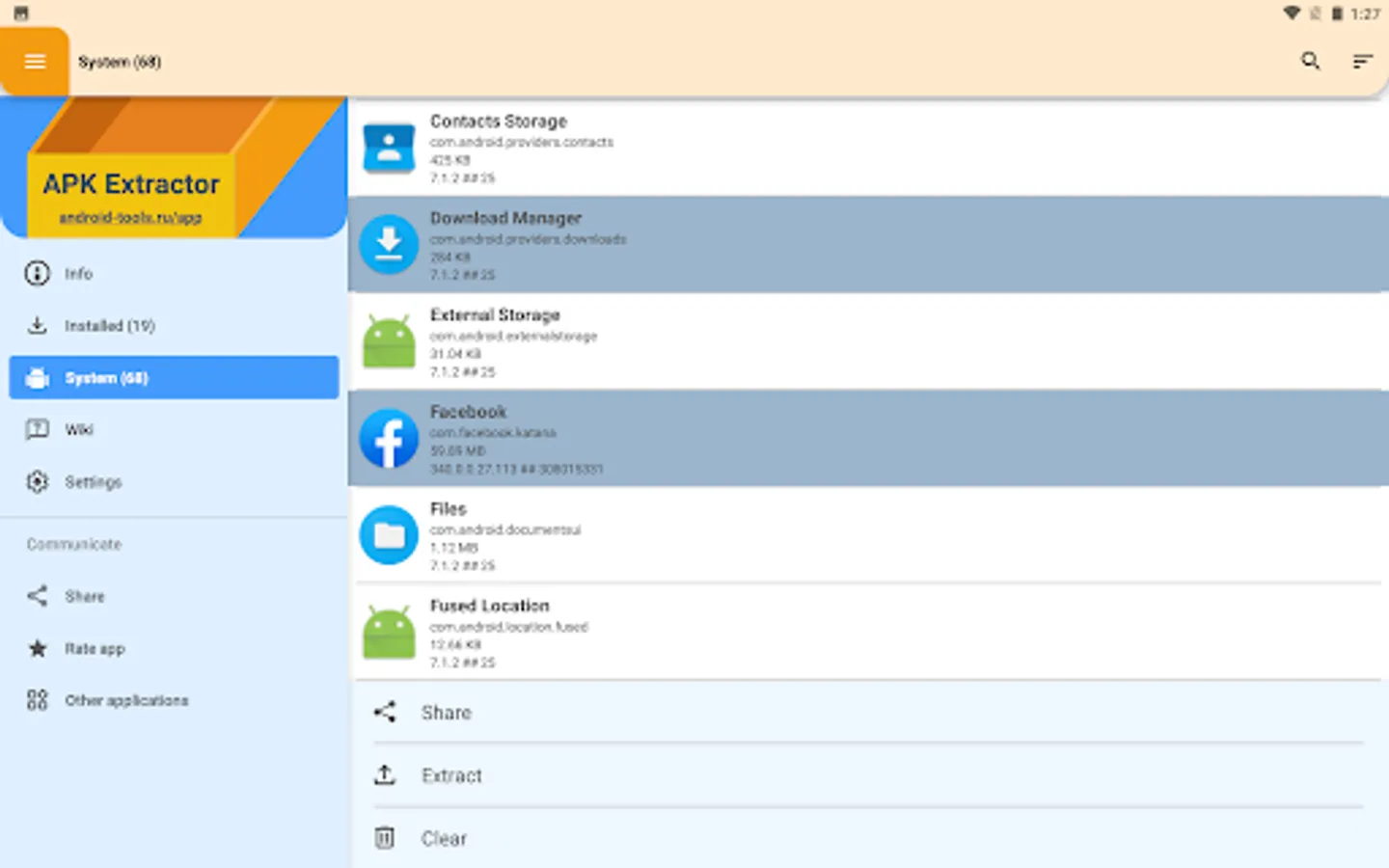Click the Installed download arrow icon
The image size is (1389, 868).
(x=37, y=326)
